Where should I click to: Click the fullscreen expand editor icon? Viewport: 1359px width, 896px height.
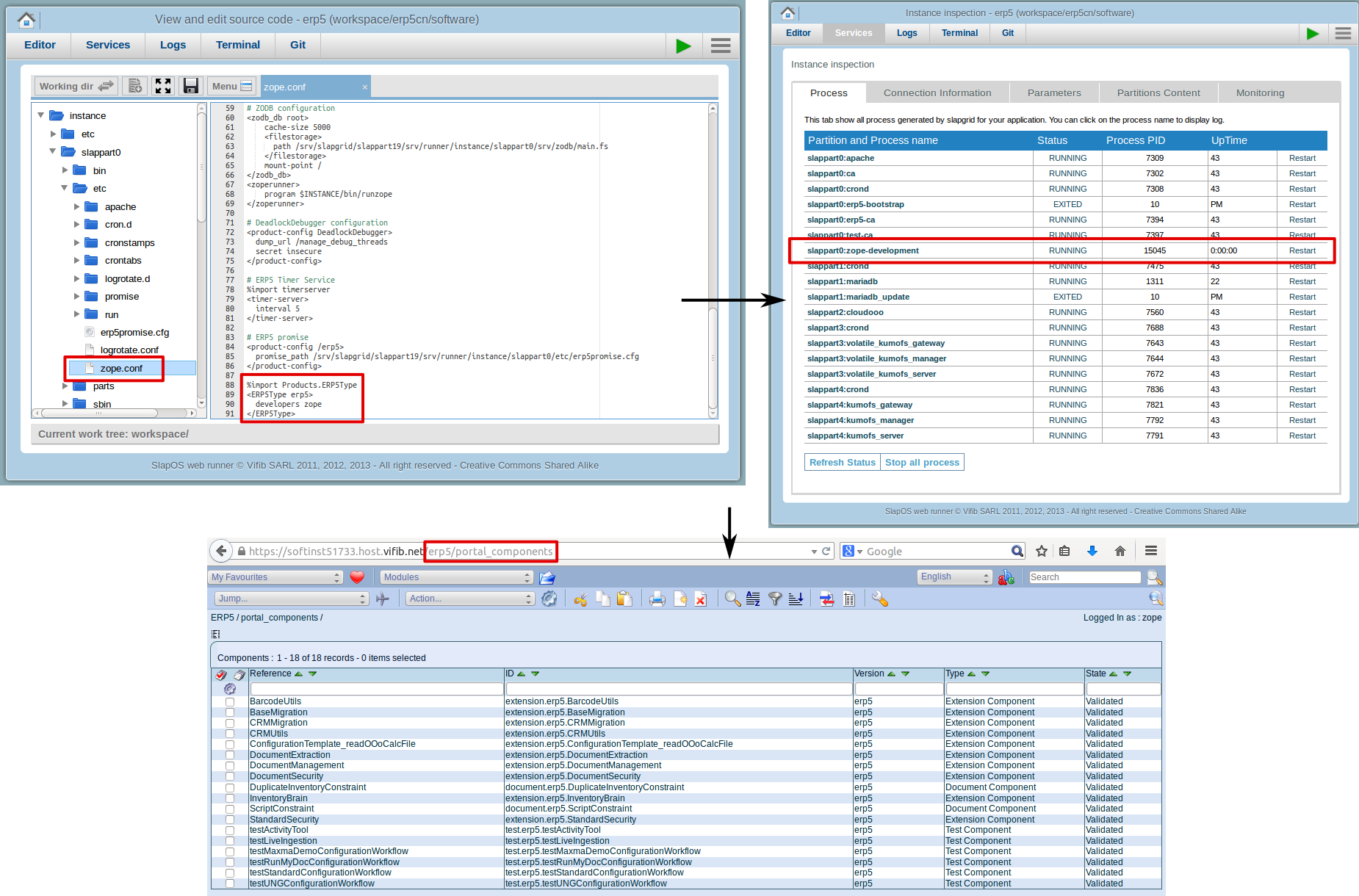pyautogui.click(x=163, y=86)
